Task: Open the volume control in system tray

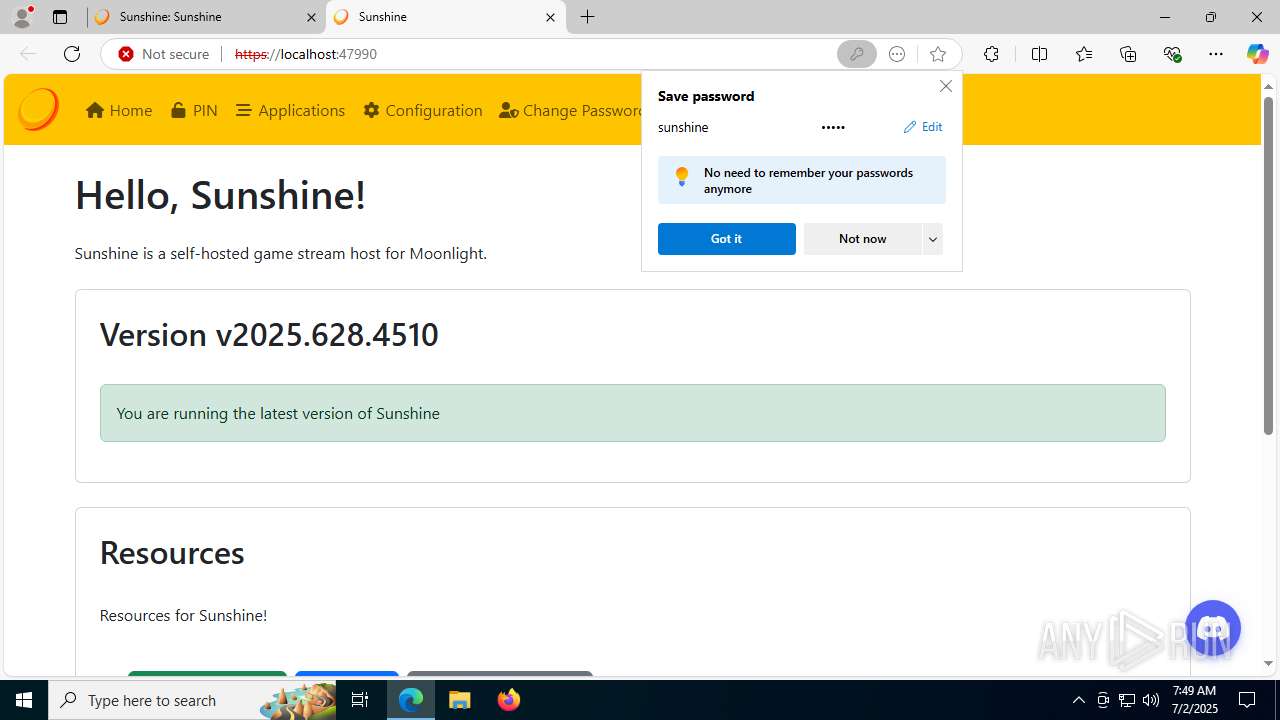Action: pyautogui.click(x=1151, y=700)
